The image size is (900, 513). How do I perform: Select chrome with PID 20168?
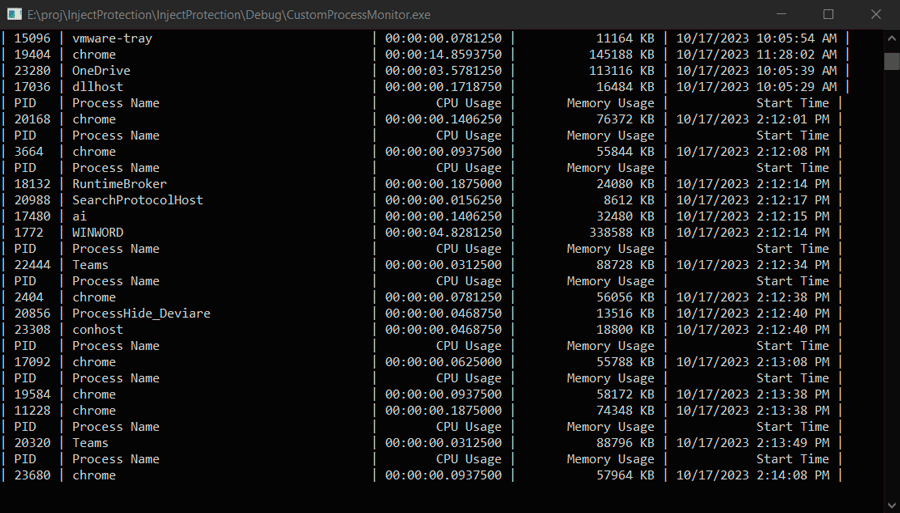click(94, 119)
